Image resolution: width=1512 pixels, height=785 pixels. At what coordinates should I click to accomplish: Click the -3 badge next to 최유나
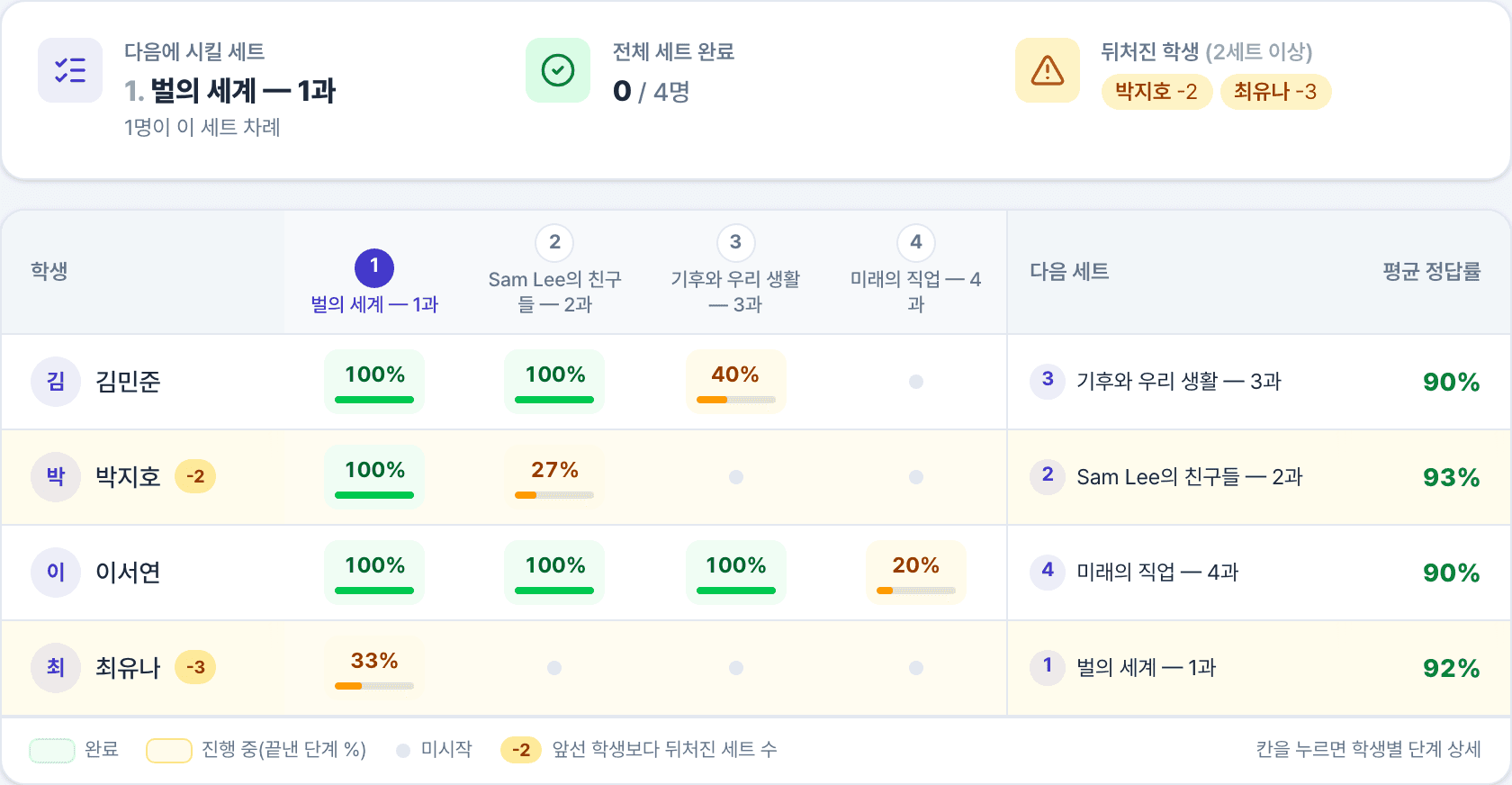[x=195, y=668]
